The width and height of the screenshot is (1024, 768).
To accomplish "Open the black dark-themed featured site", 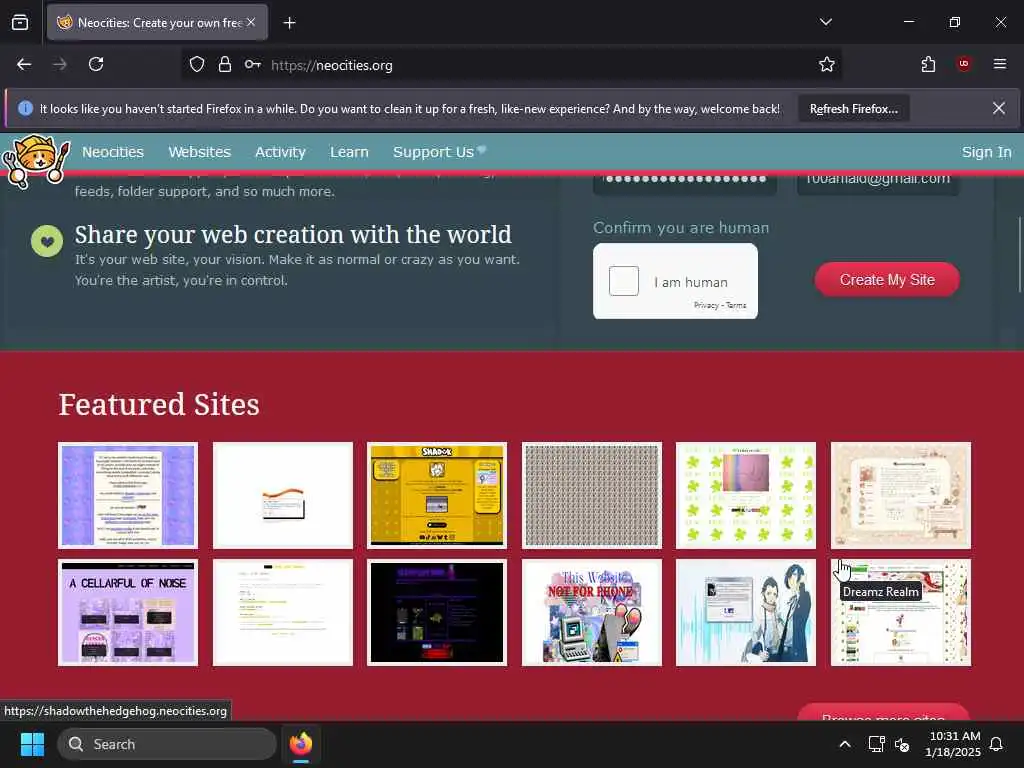I will point(437,613).
